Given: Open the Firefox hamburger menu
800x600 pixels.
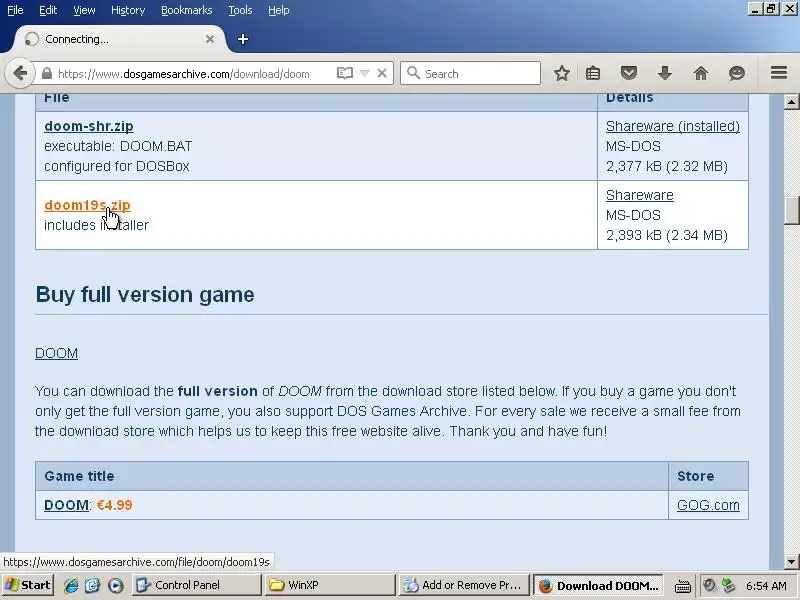Looking at the screenshot, I should click(x=779, y=73).
